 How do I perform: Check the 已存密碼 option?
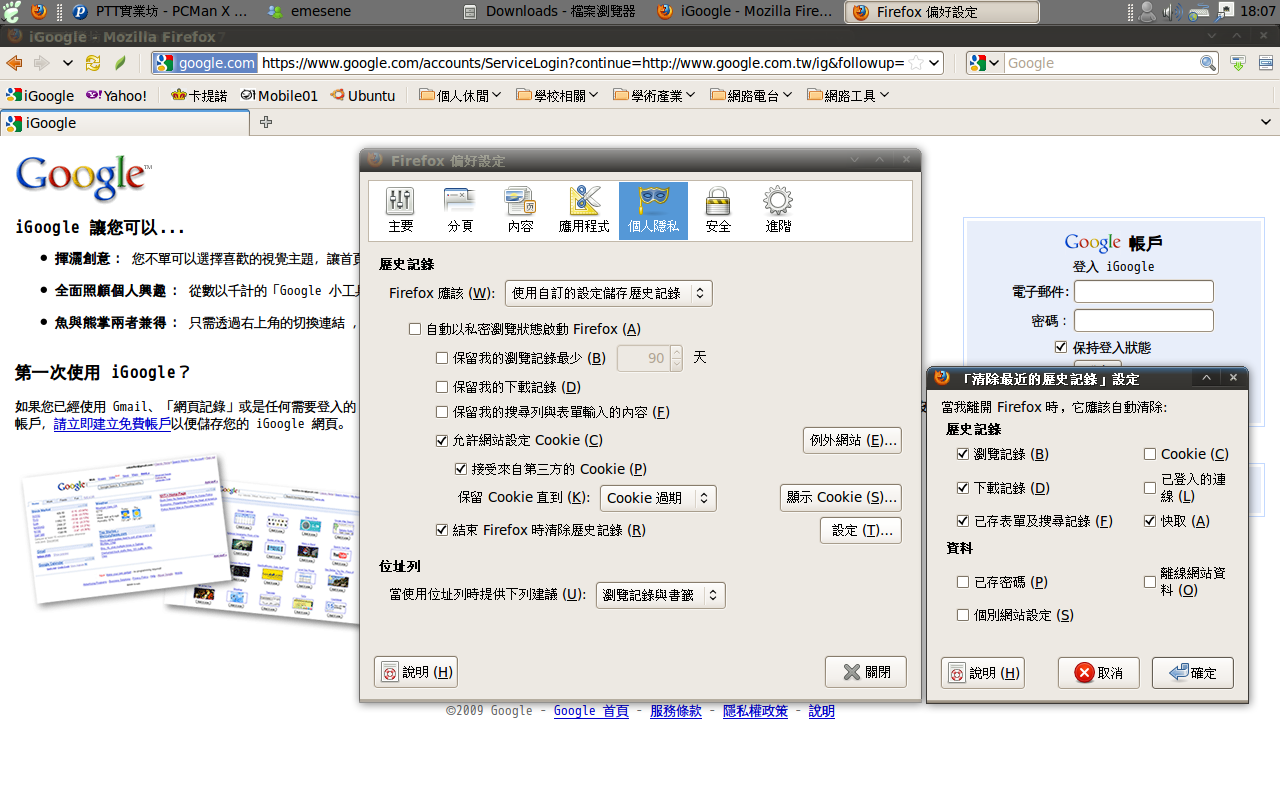(963, 582)
